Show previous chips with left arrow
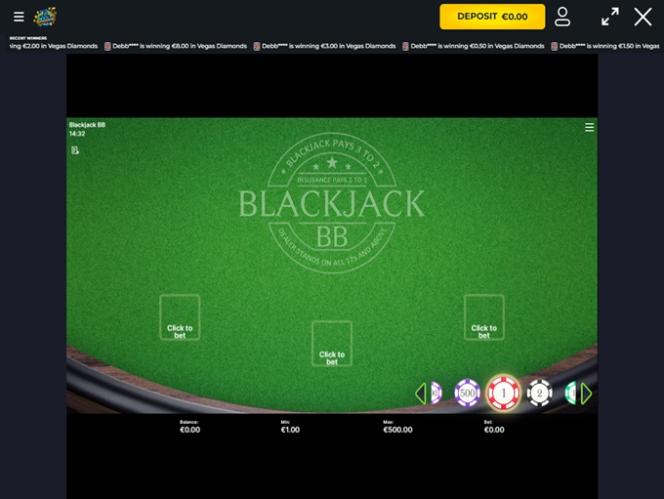The image size is (664, 499). click(x=421, y=393)
